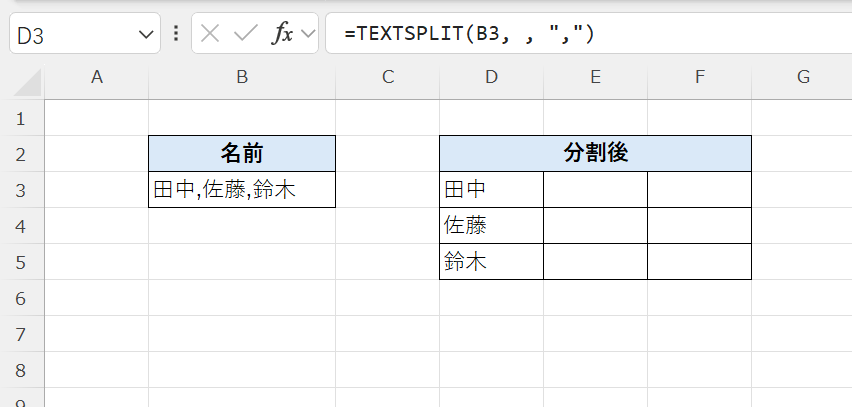Select column D header

(491, 76)
